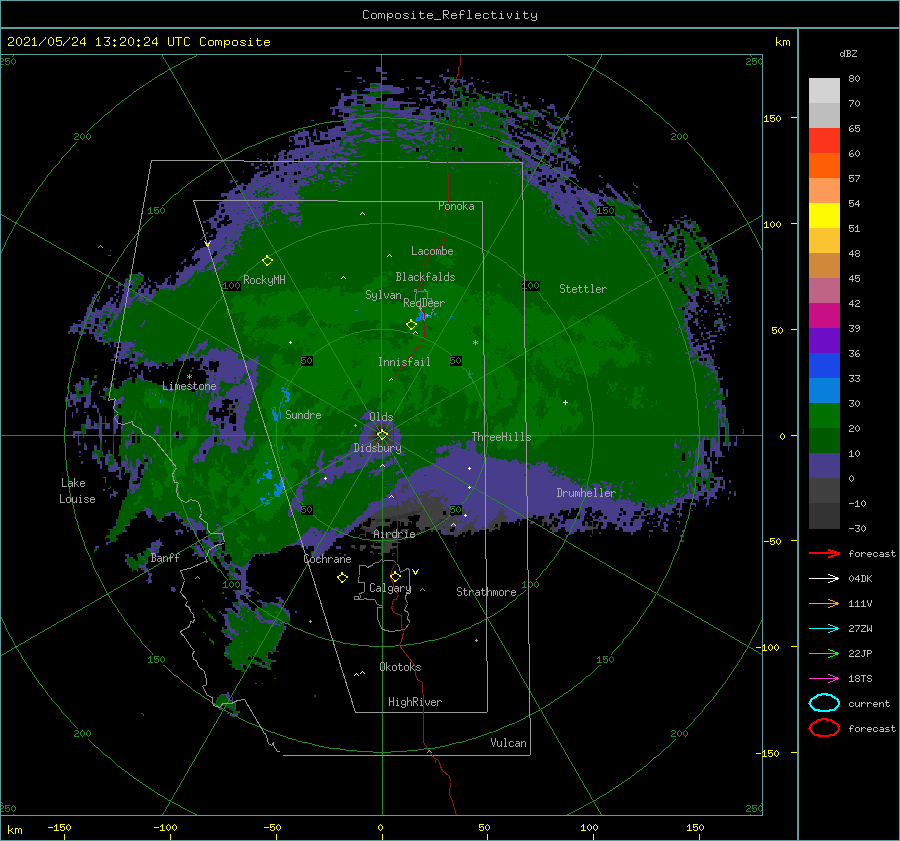
Task: Select the Sylvan label
Action: click(x=383, y=295)
